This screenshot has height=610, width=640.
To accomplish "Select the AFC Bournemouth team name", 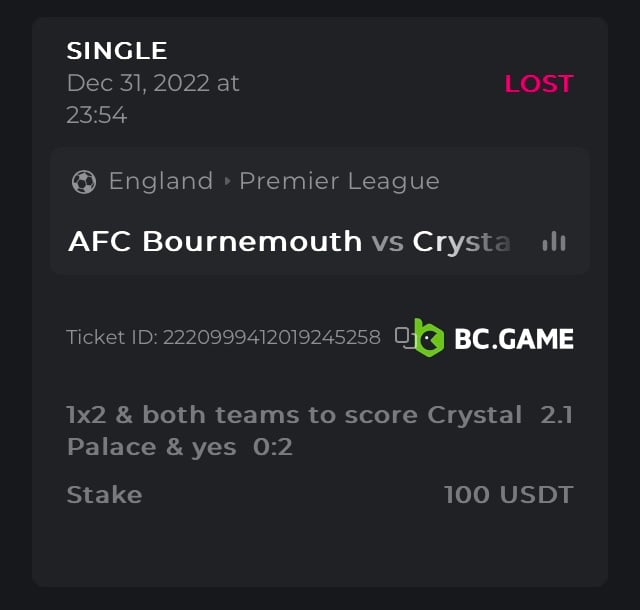I will click(215, 241).
